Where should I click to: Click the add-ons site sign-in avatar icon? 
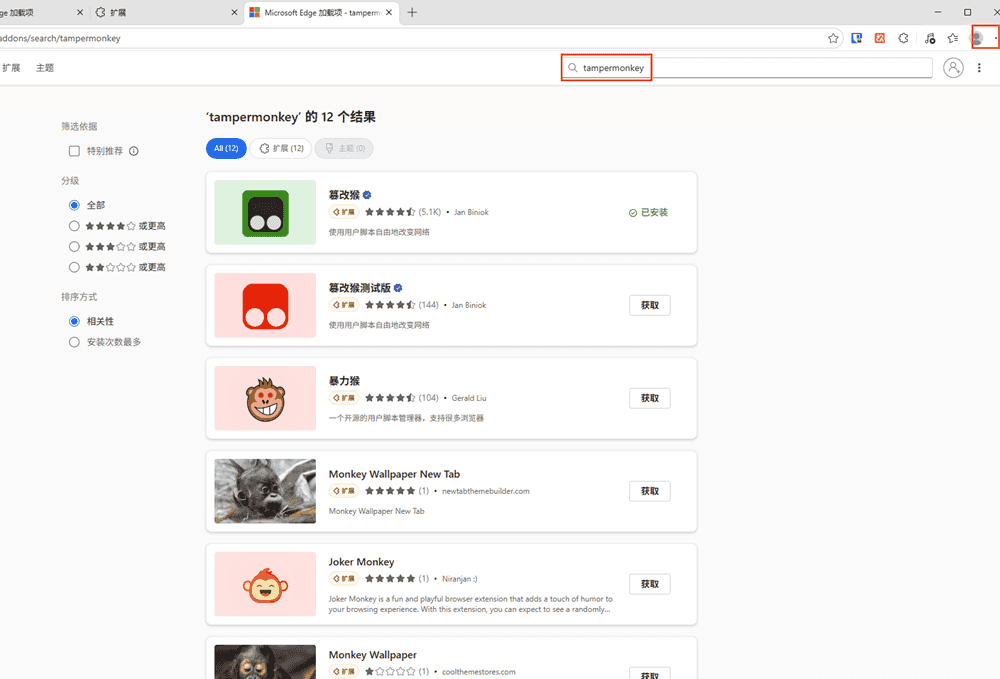pyautogui.click(x=953, y=68)
